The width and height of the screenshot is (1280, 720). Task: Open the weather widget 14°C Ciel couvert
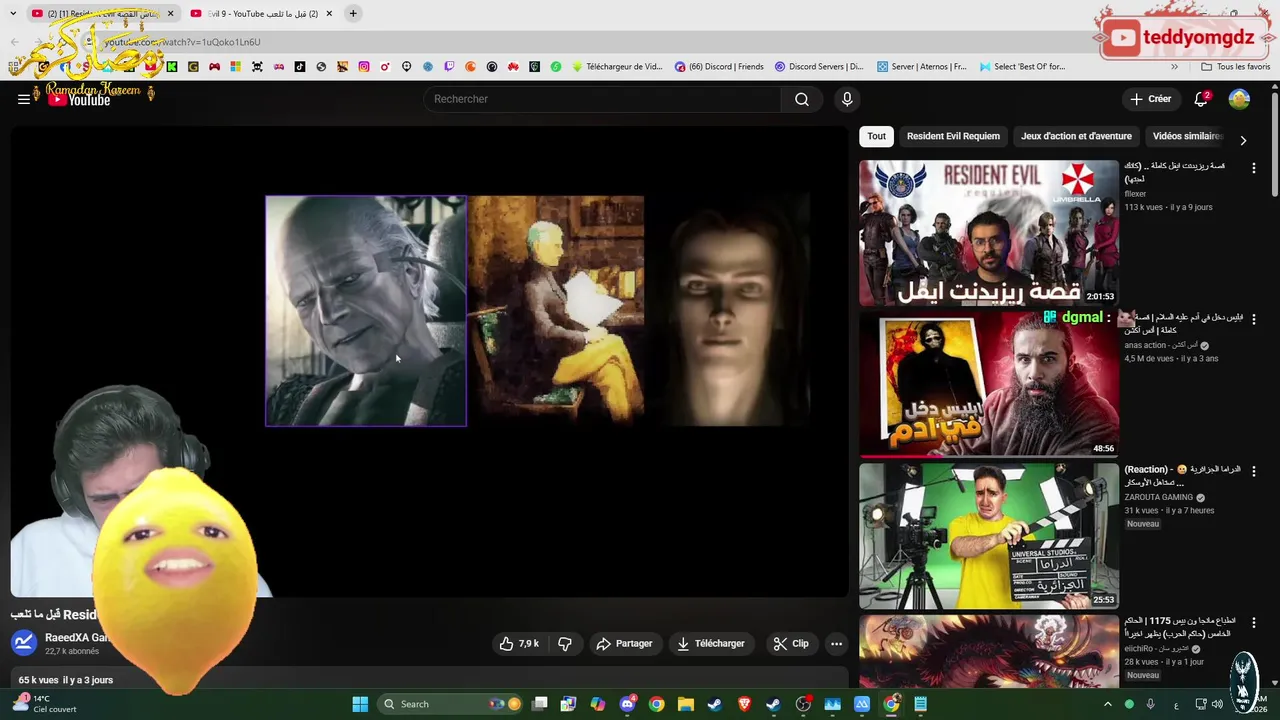45,704
